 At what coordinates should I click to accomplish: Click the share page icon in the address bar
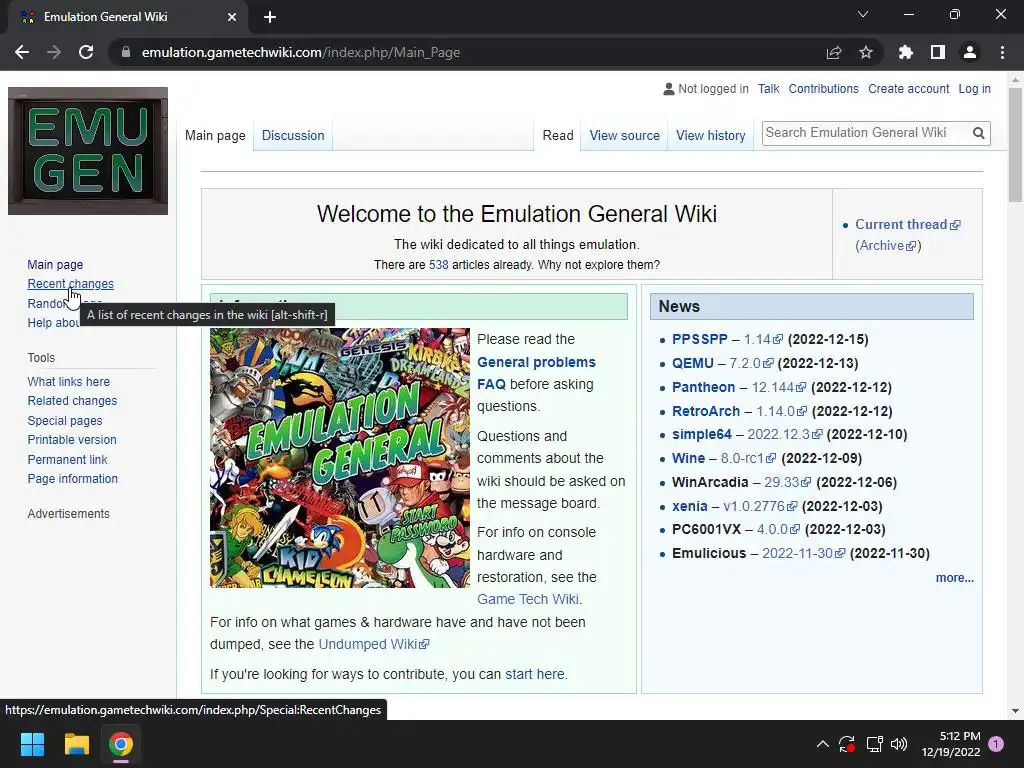834,52
